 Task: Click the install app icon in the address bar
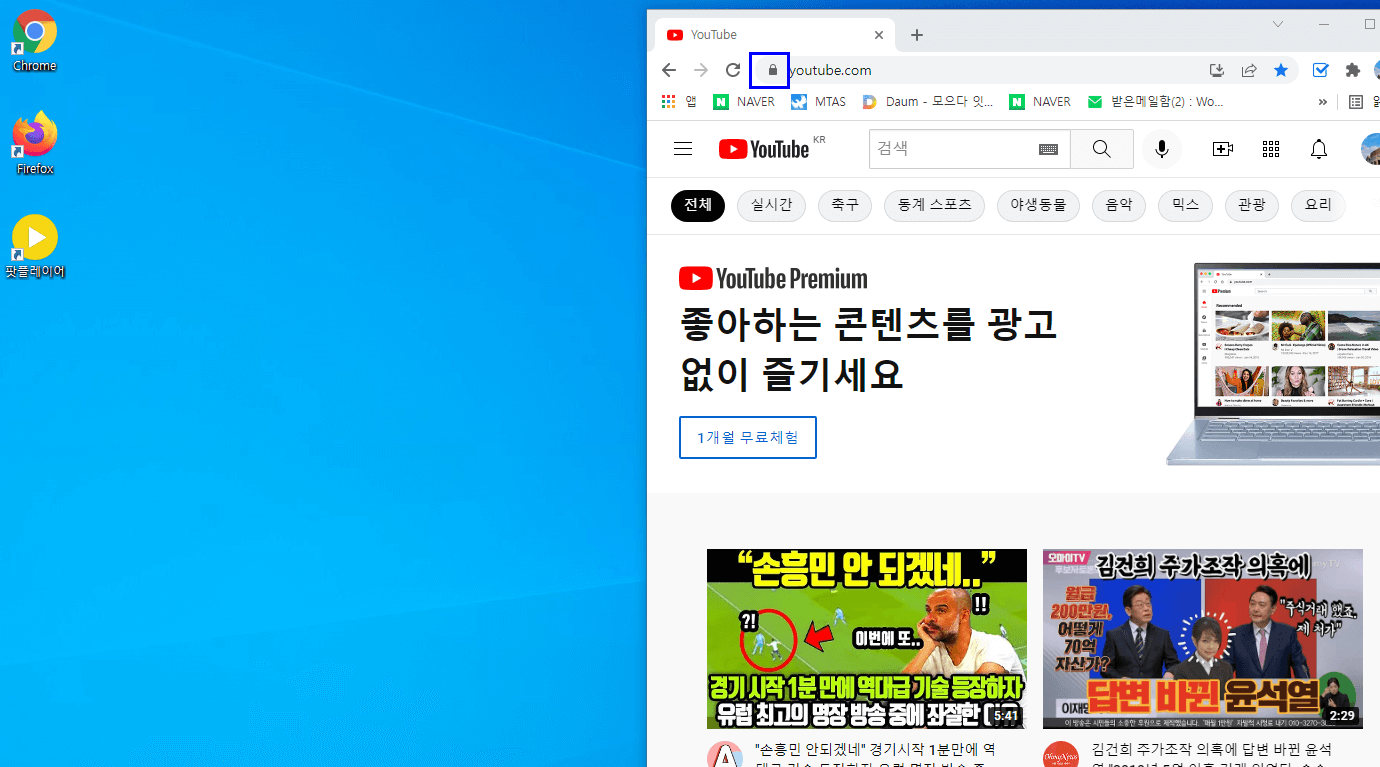click(1217, 70)
